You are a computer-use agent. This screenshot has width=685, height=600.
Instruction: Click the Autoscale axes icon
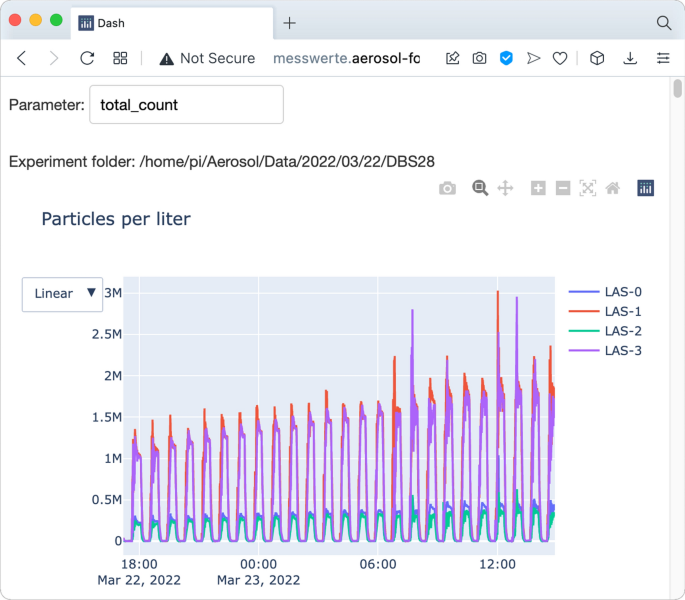click(x=588, y=188)
